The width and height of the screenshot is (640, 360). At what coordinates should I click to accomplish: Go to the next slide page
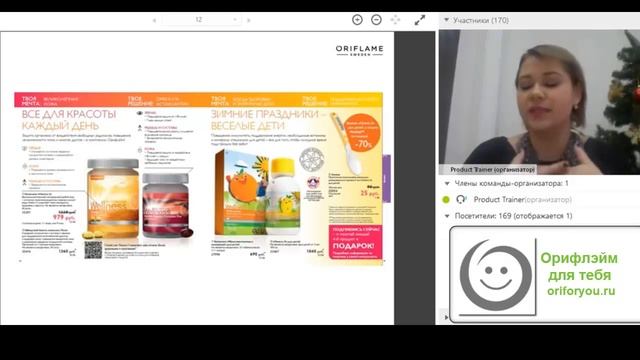[249, 20]
